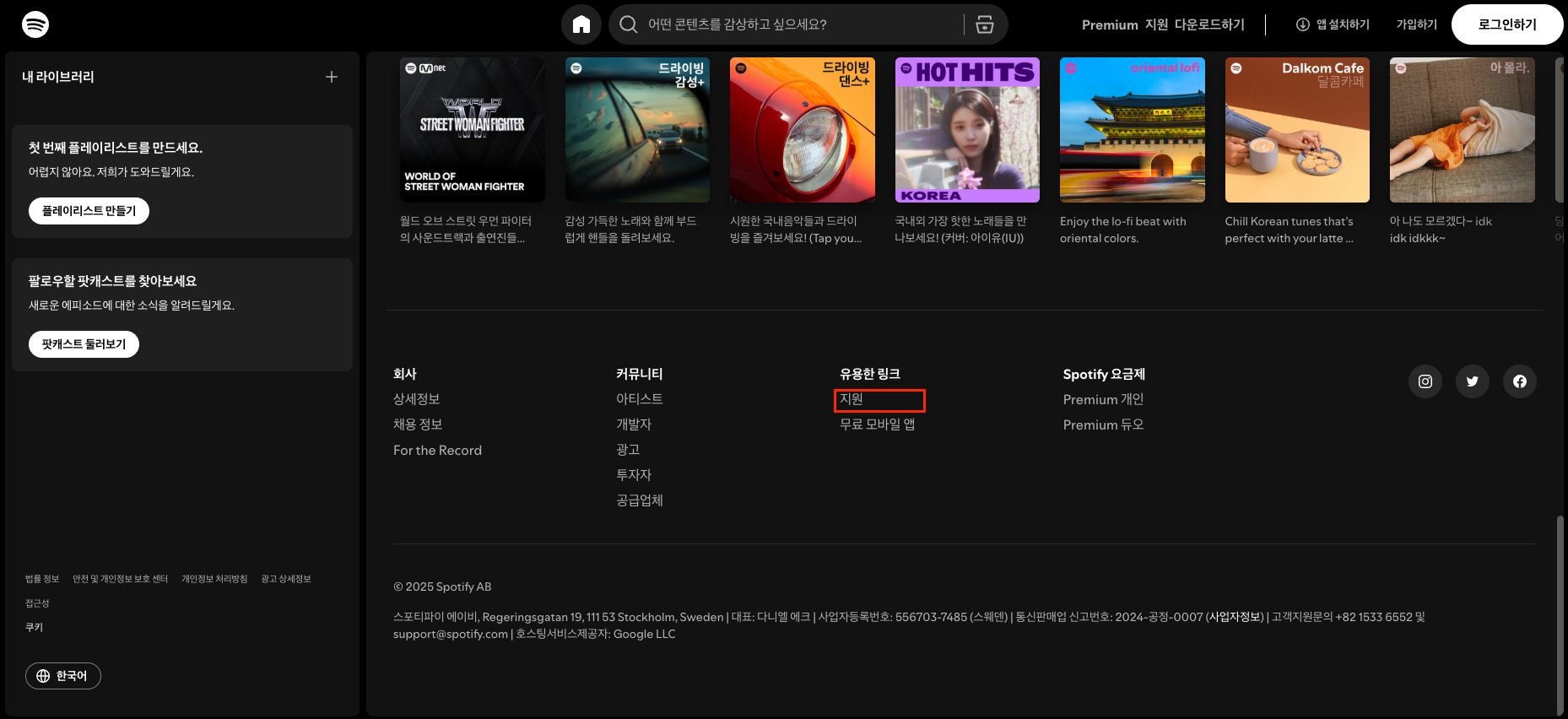This screenshot has width=1568, height=719.
Task: Click 다운로드하기 in top navigation
Action: pos(1209,24)
